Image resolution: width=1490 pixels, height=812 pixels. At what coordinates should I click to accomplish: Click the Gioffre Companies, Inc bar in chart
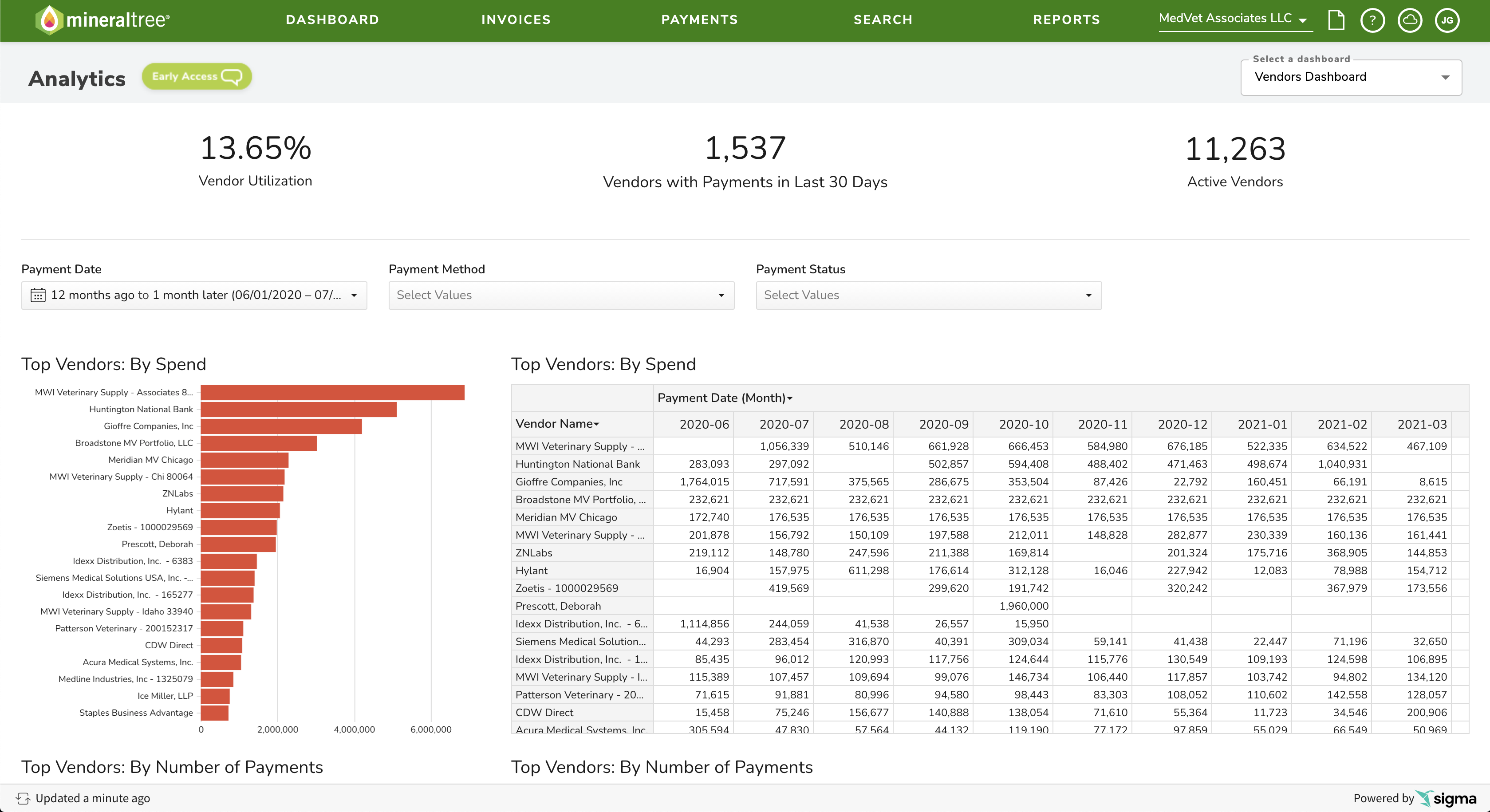(281, 426)
